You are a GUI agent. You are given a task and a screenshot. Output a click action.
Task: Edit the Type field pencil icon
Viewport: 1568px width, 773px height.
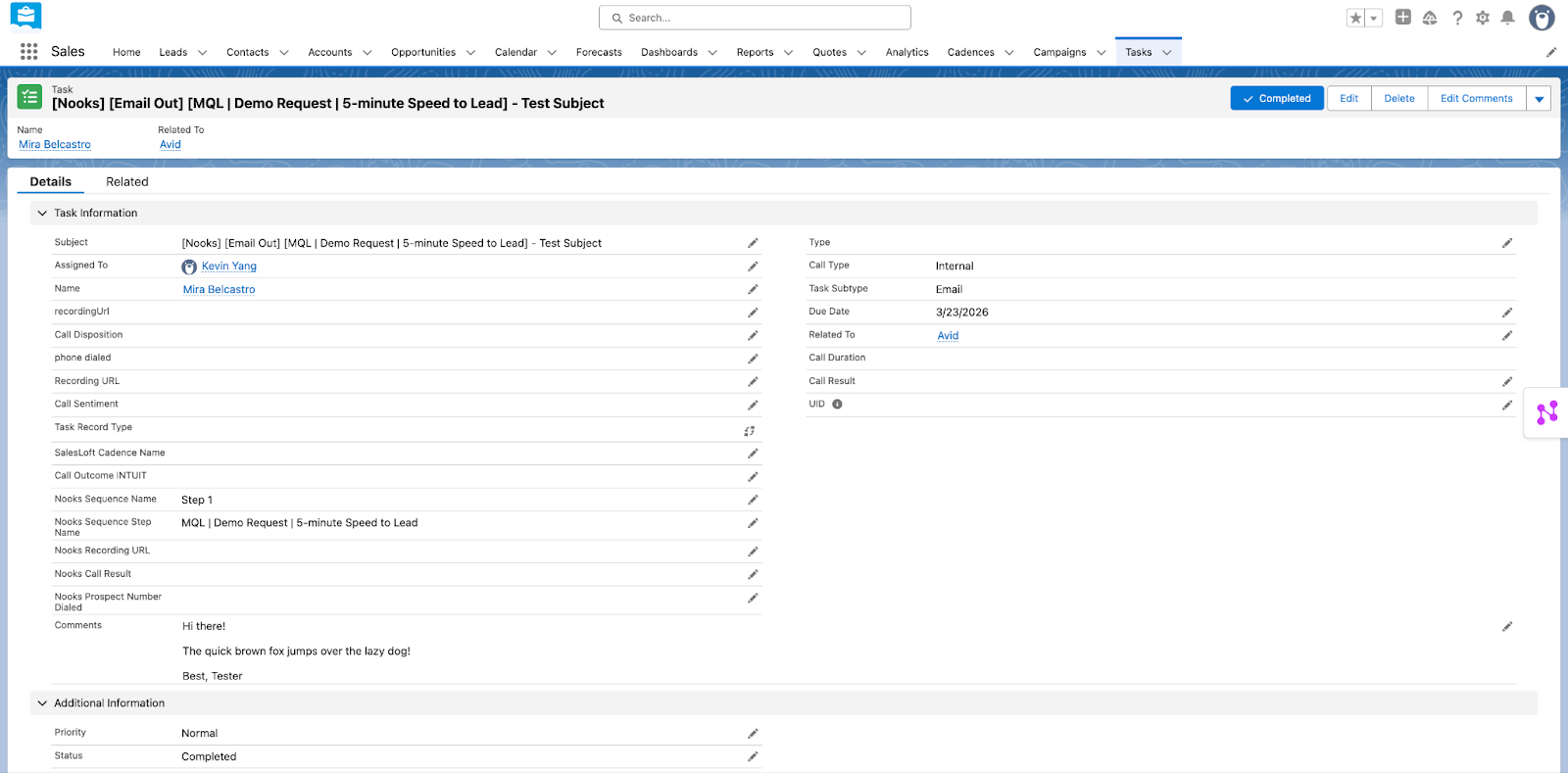click(1507, 243)
